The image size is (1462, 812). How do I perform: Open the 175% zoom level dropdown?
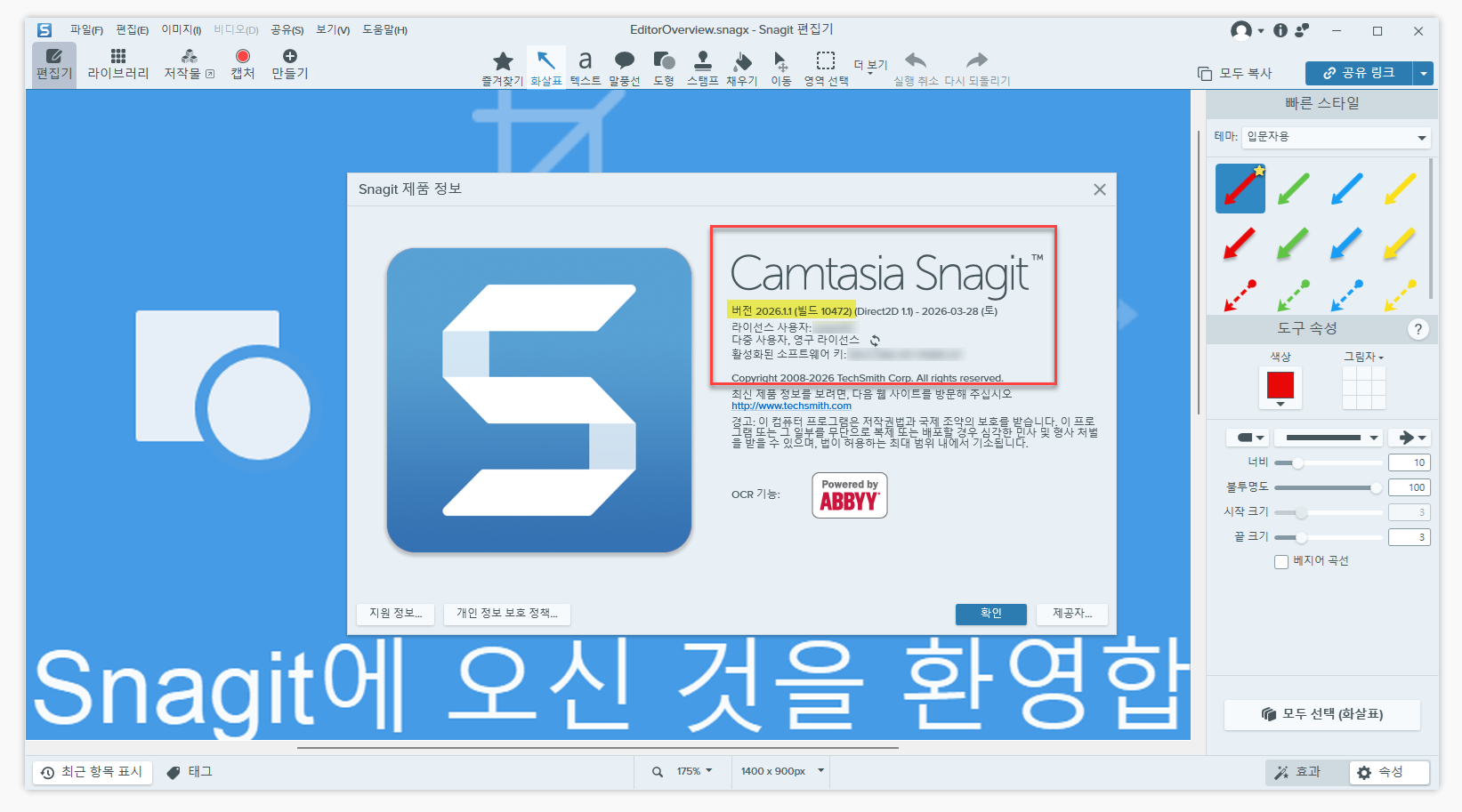tap(694, 771)
